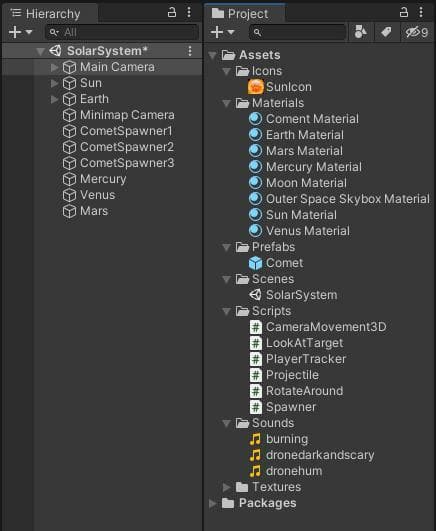Click the Outer Space Skybox Material sphere icon
Screen dimensions: 436x531
[x=255, y=199]
